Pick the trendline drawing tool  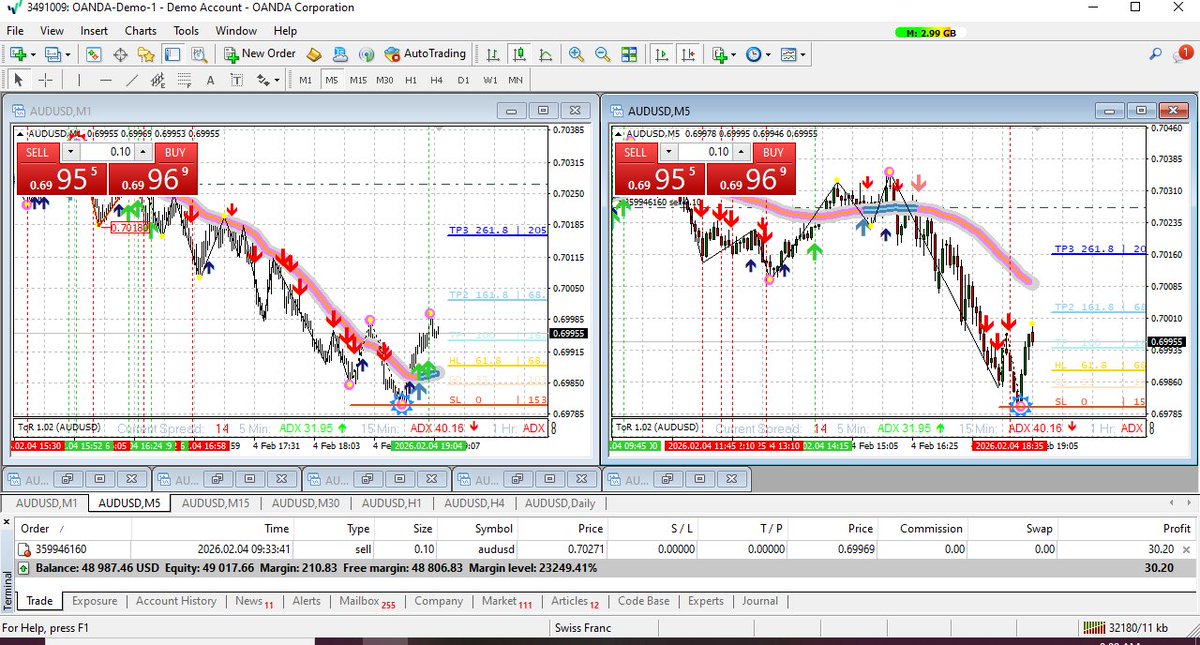[132, 80]
